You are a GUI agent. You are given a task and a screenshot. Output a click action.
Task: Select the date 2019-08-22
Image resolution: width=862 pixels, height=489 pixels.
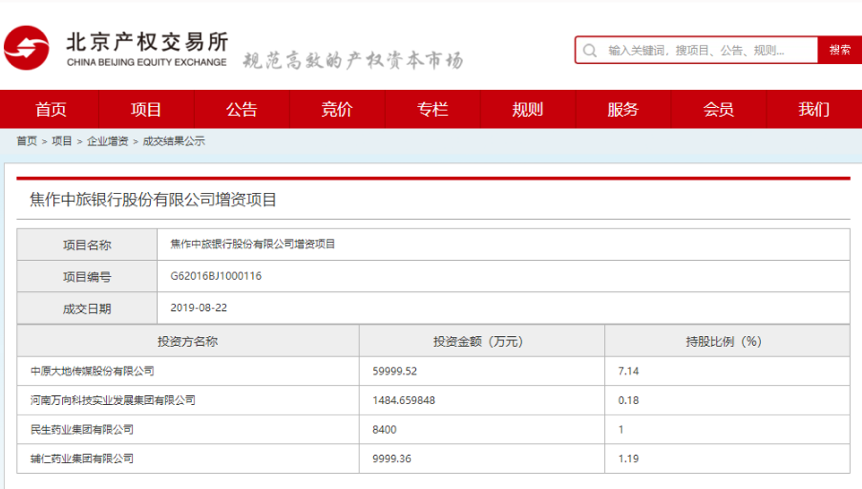coord(198,308)
